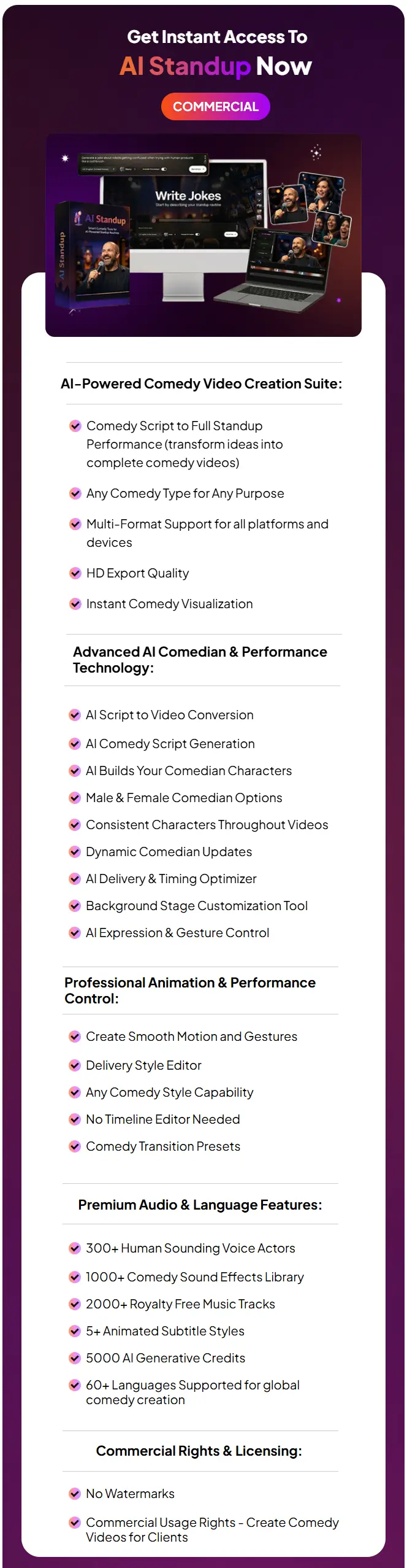Click the AI Standup Now headline
The width and height of the screenshot is (407, 1568).
pyautogui.click(x=216, y=66)
